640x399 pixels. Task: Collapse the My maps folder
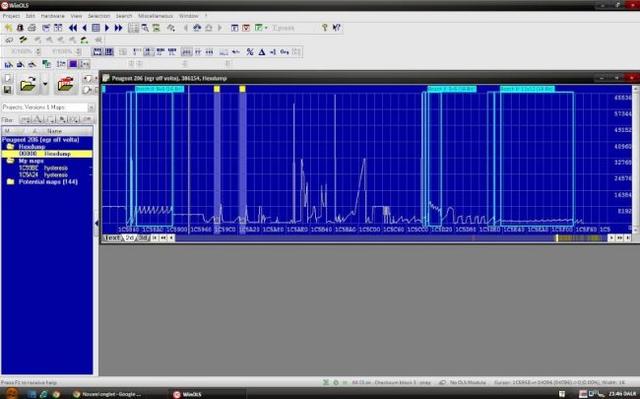(10, 161)
